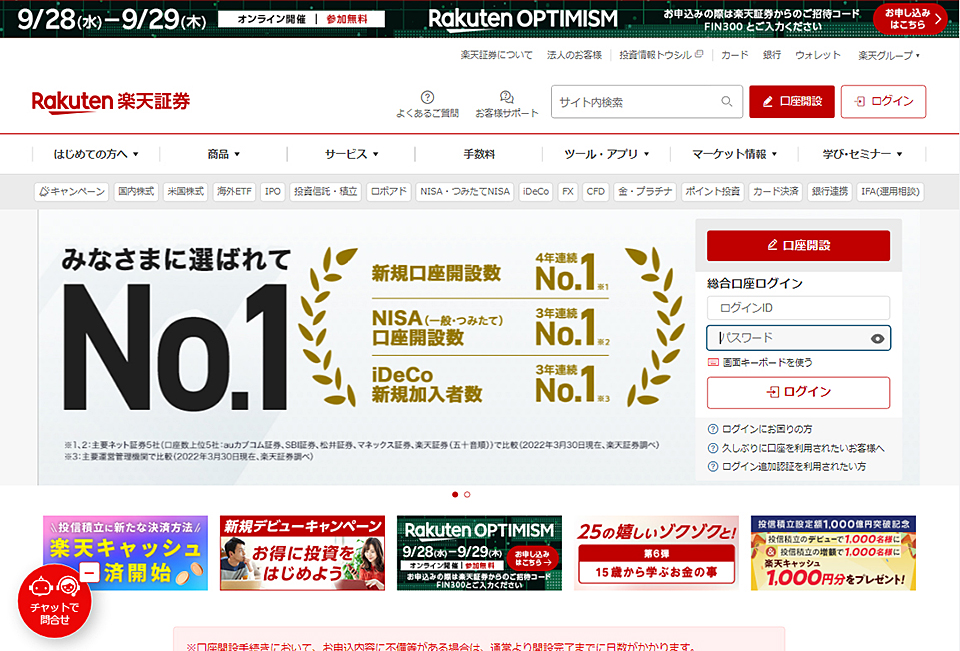Open お客様サポート chat bubble icon
The height and width of the screenshot is (651, 960).
click(506, 97)
